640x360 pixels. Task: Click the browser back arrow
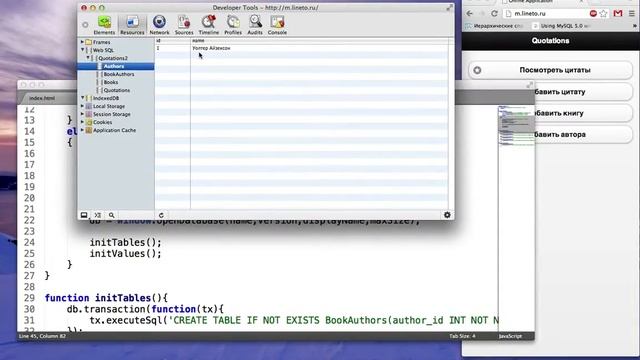click(x=469, y=13)
